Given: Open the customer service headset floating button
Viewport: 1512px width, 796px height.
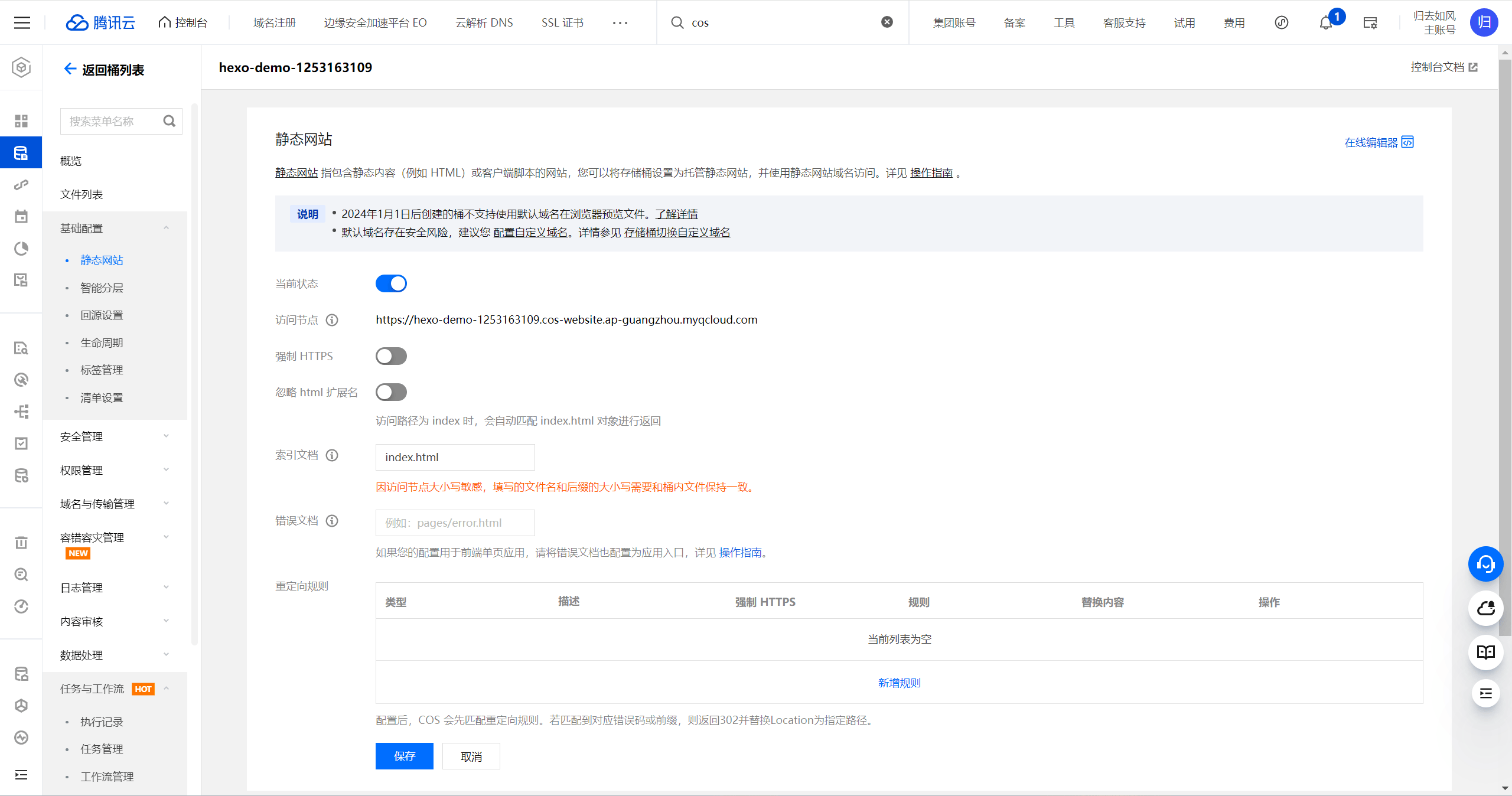Looking at the screenshot, I should coord(1485,564).
